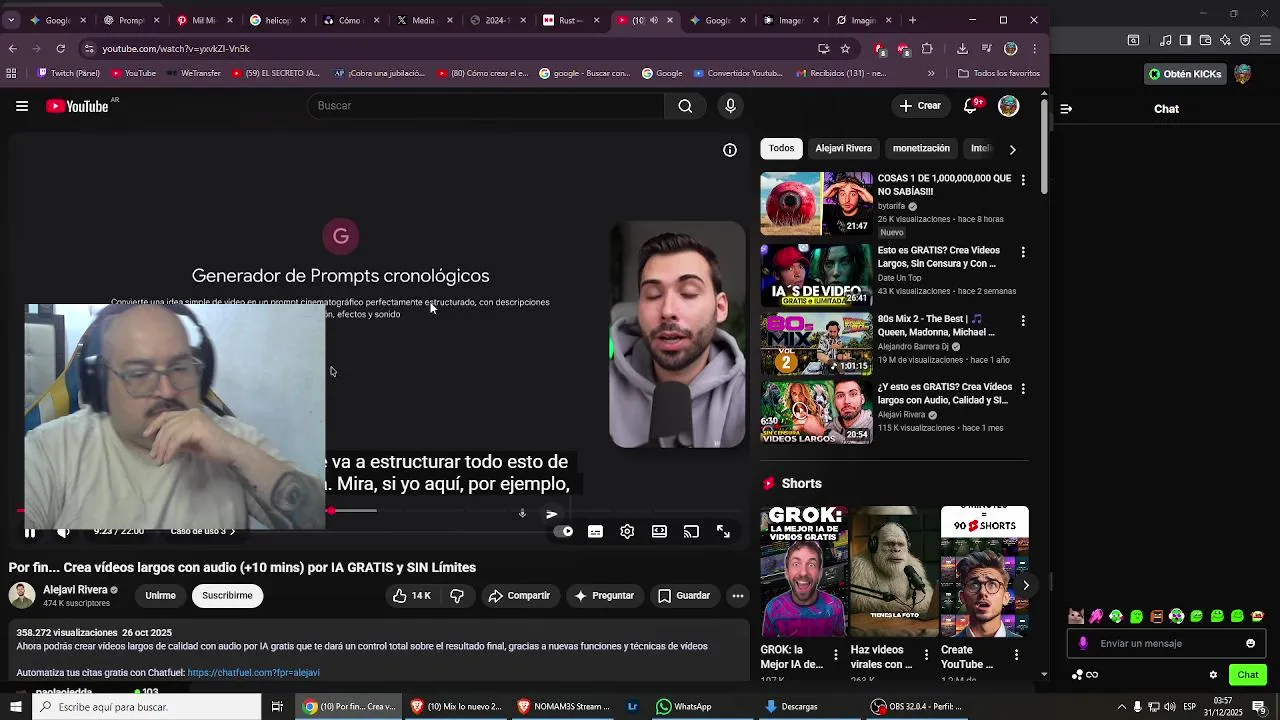Bookmark the page with the star icon

[x=845, y=48]
